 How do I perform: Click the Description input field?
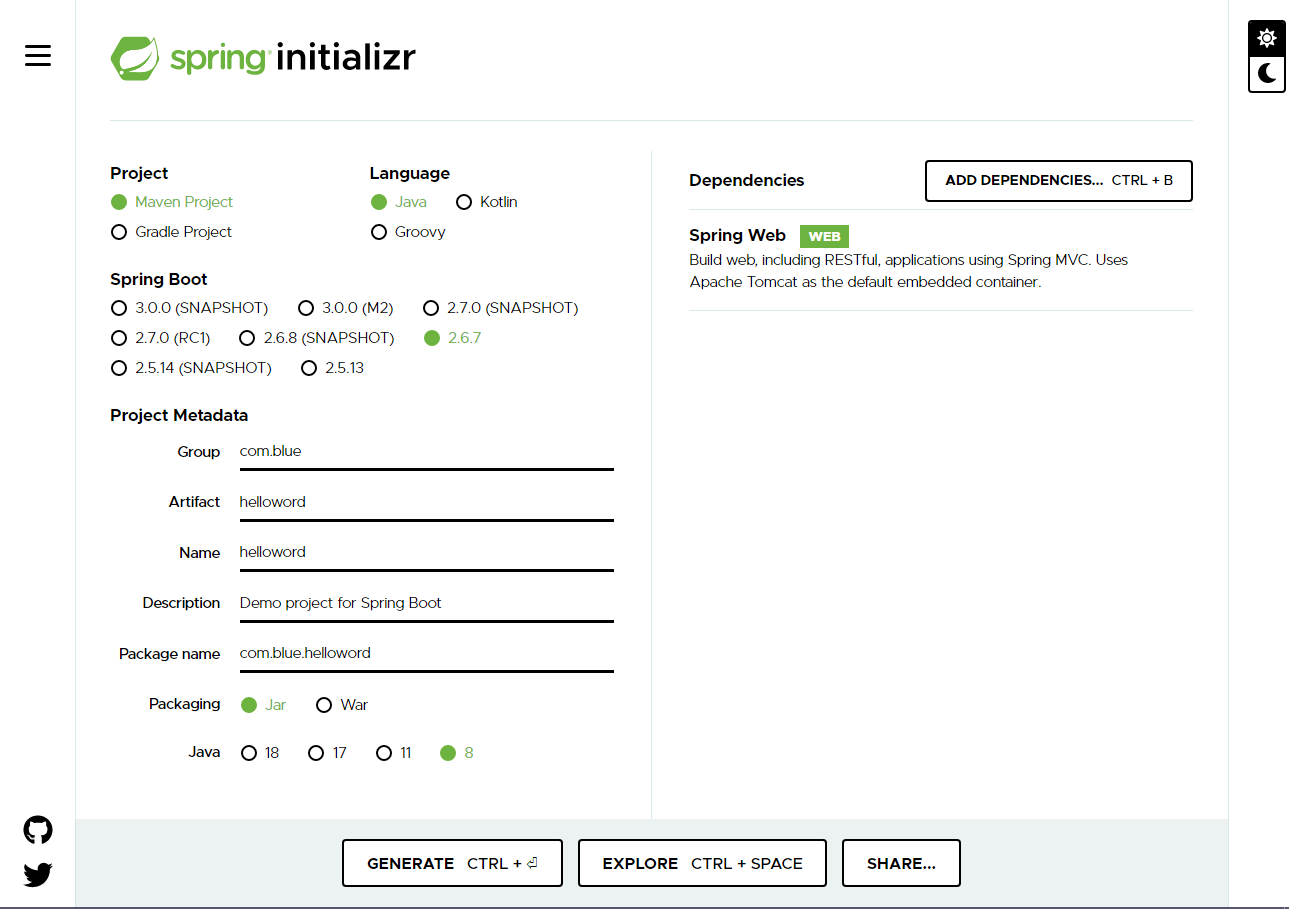[425, 604]
